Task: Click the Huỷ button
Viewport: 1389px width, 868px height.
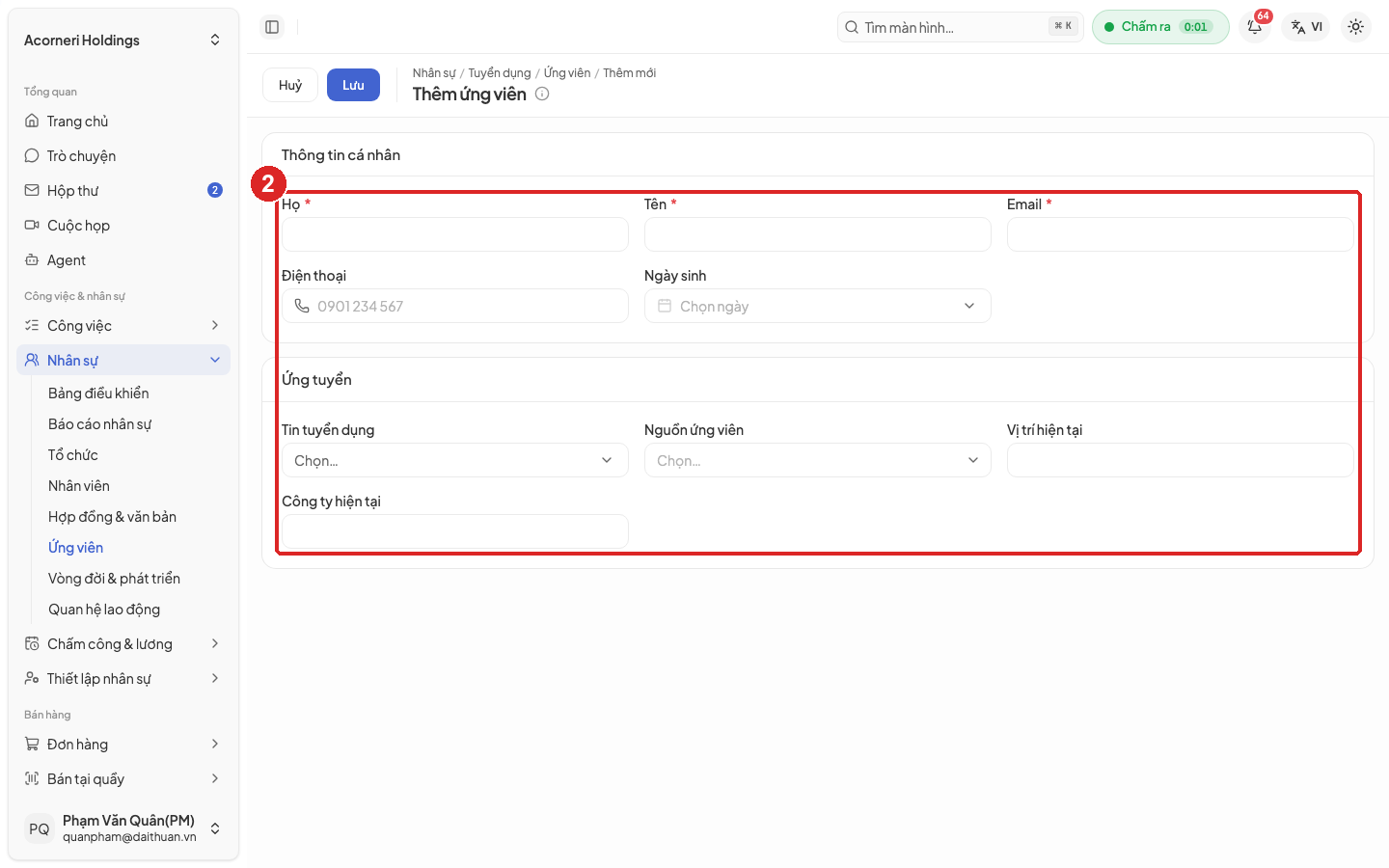Action: pyautogui.click(x=290, y=85)
